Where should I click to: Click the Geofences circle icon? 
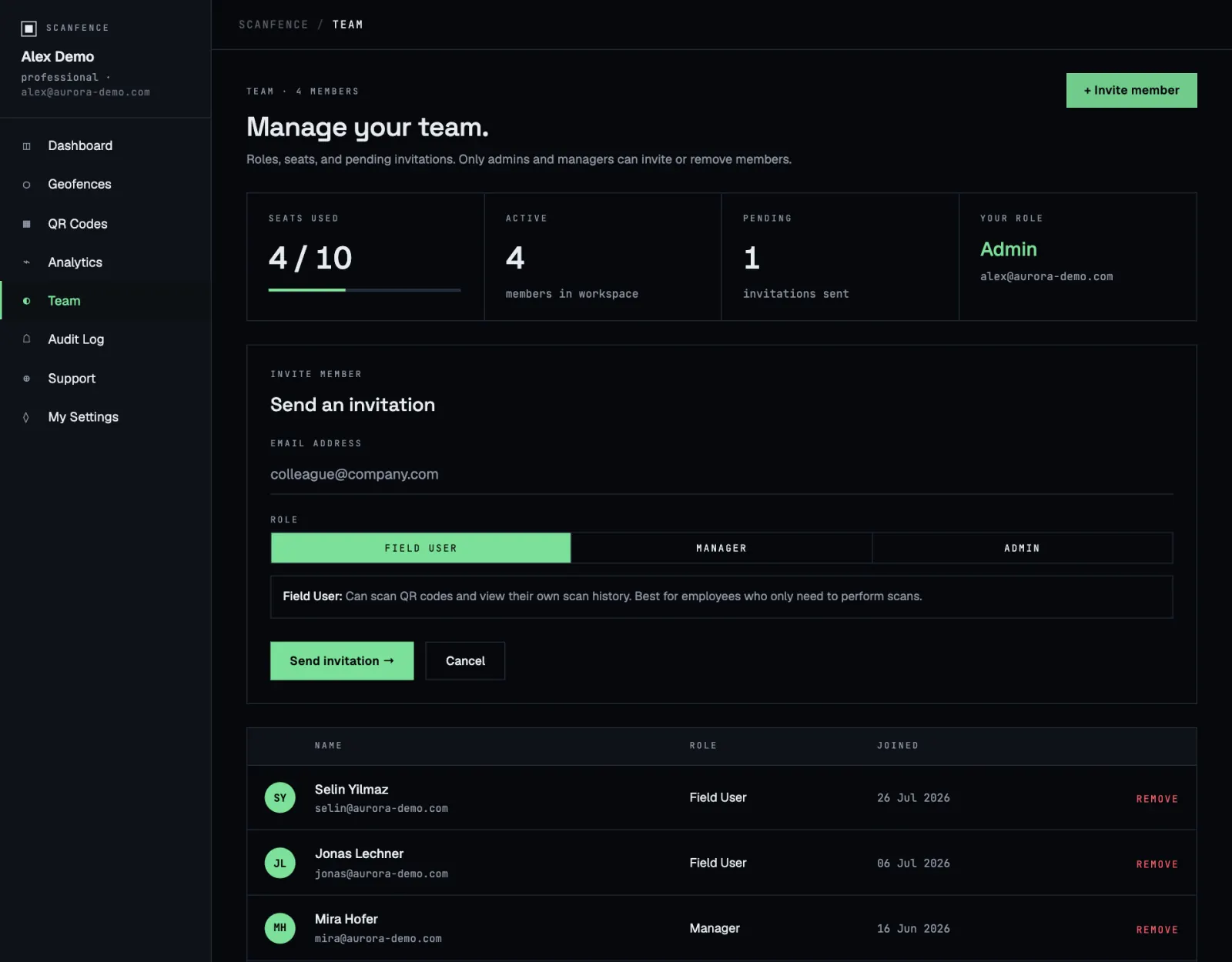point(27,185)
